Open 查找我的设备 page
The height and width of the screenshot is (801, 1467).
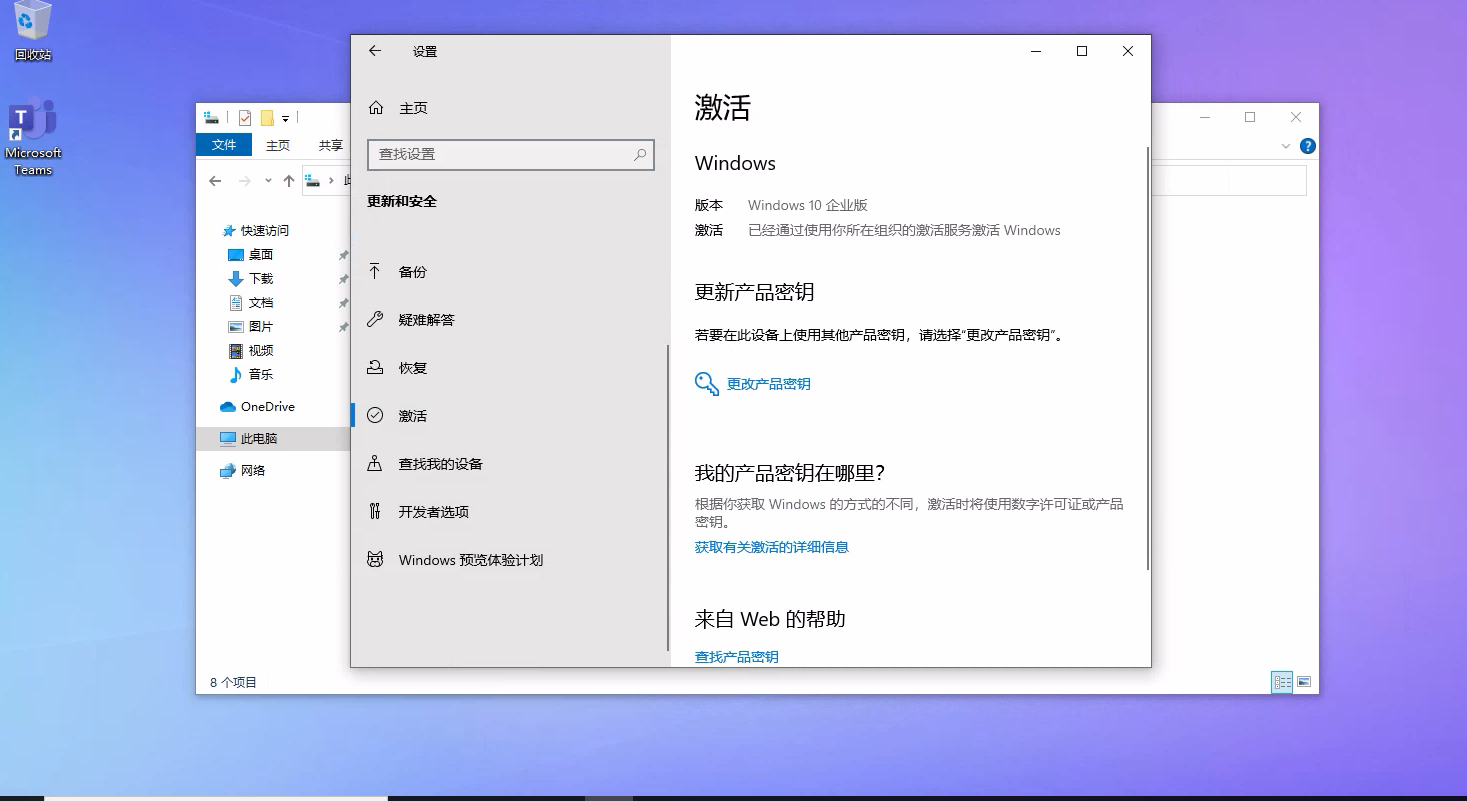pyautogui.click(x=510, y=464)
